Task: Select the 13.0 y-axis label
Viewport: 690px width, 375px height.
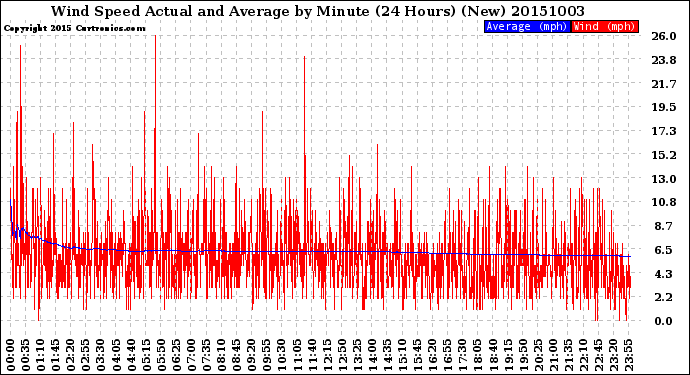Action: point(664,179)
